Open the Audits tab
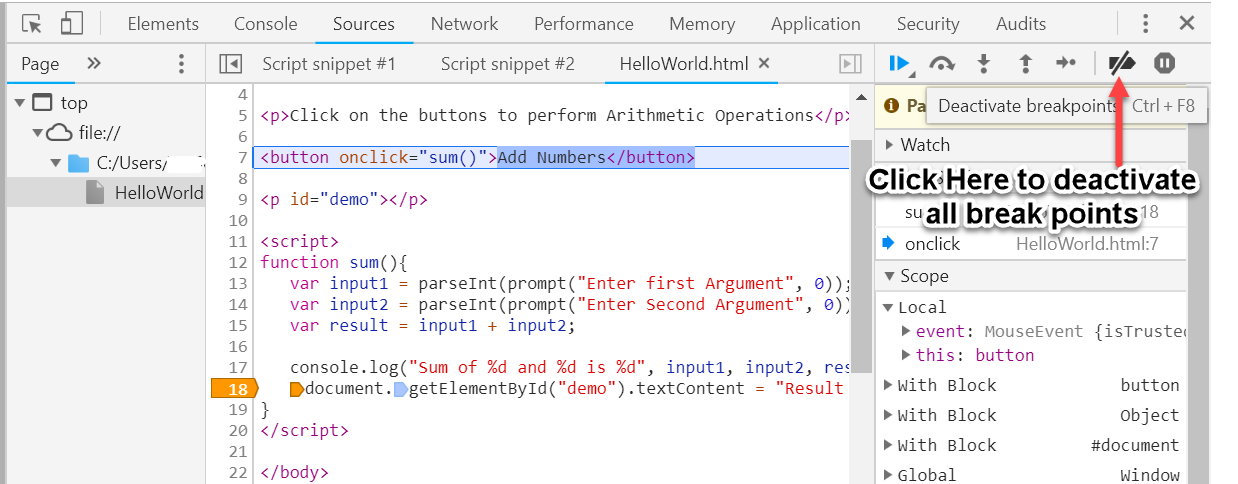Viewport: 1238px width, 484px height. coord(1021,23)
